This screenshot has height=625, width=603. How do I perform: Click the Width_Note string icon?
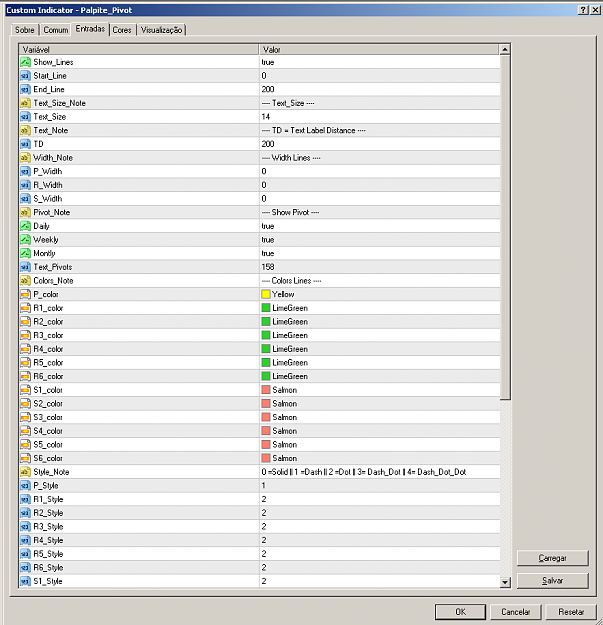(x=26, y=158)
